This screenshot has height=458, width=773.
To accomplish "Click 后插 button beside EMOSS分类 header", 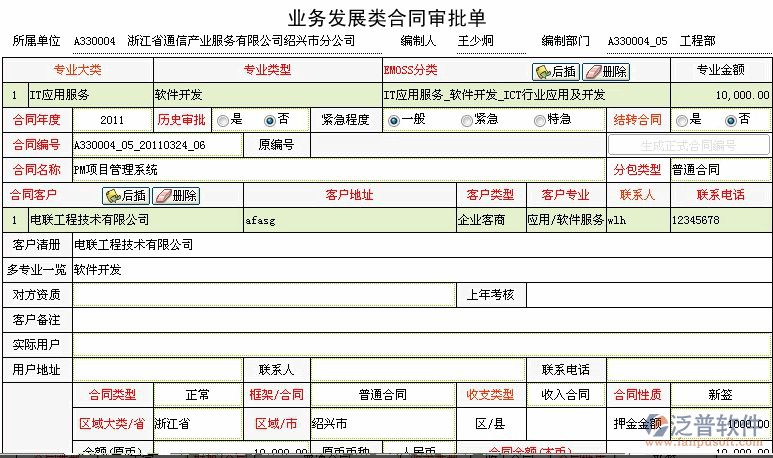I will [x=556, y=71].
